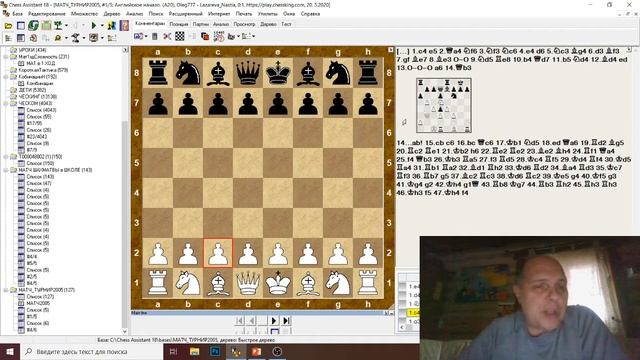Click the move-numbers clock icon in toolbar
The image size is (640, 360).
coord(219,37)
